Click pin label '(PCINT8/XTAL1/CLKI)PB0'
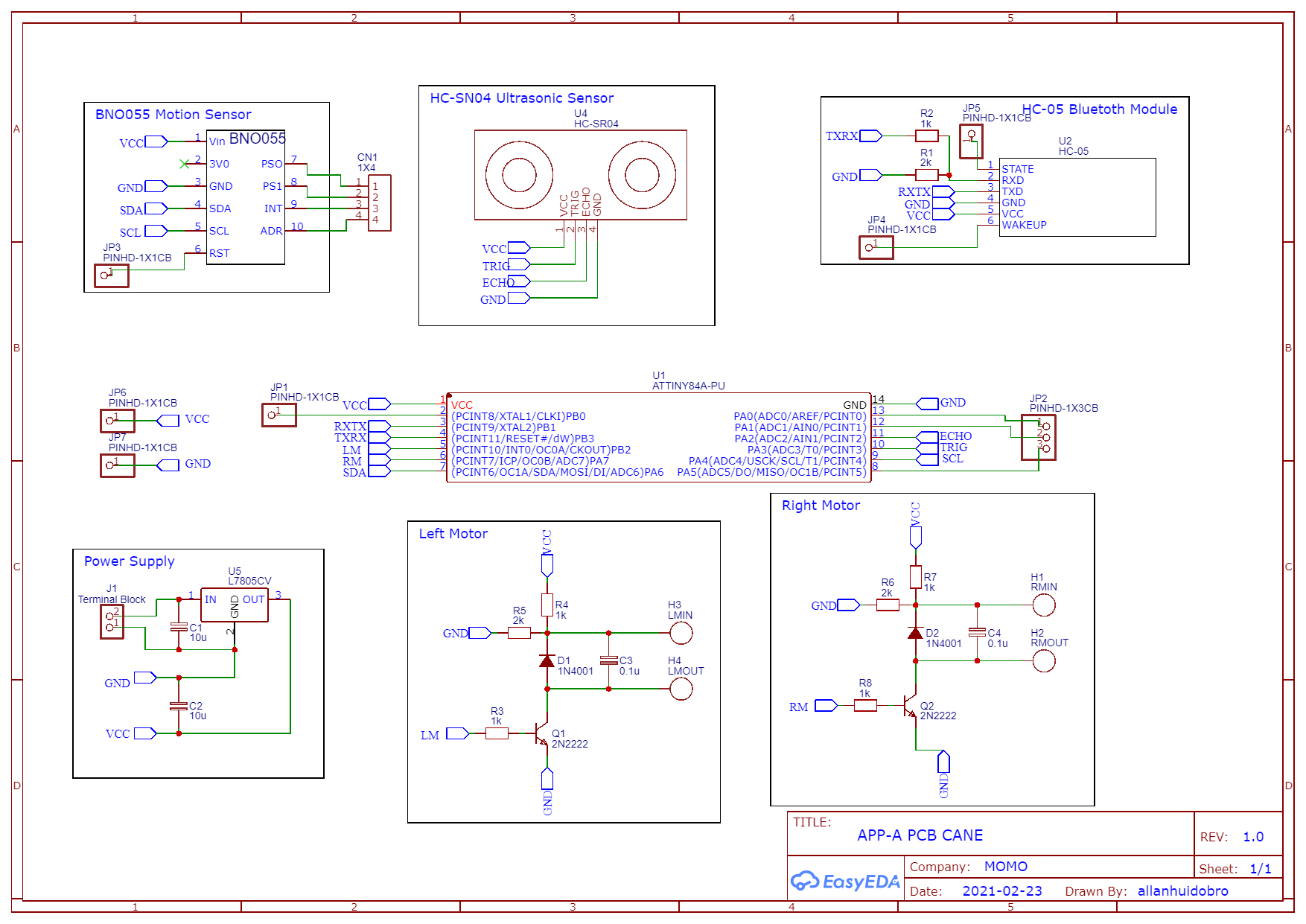1306x924 pixels. point(518,416)
